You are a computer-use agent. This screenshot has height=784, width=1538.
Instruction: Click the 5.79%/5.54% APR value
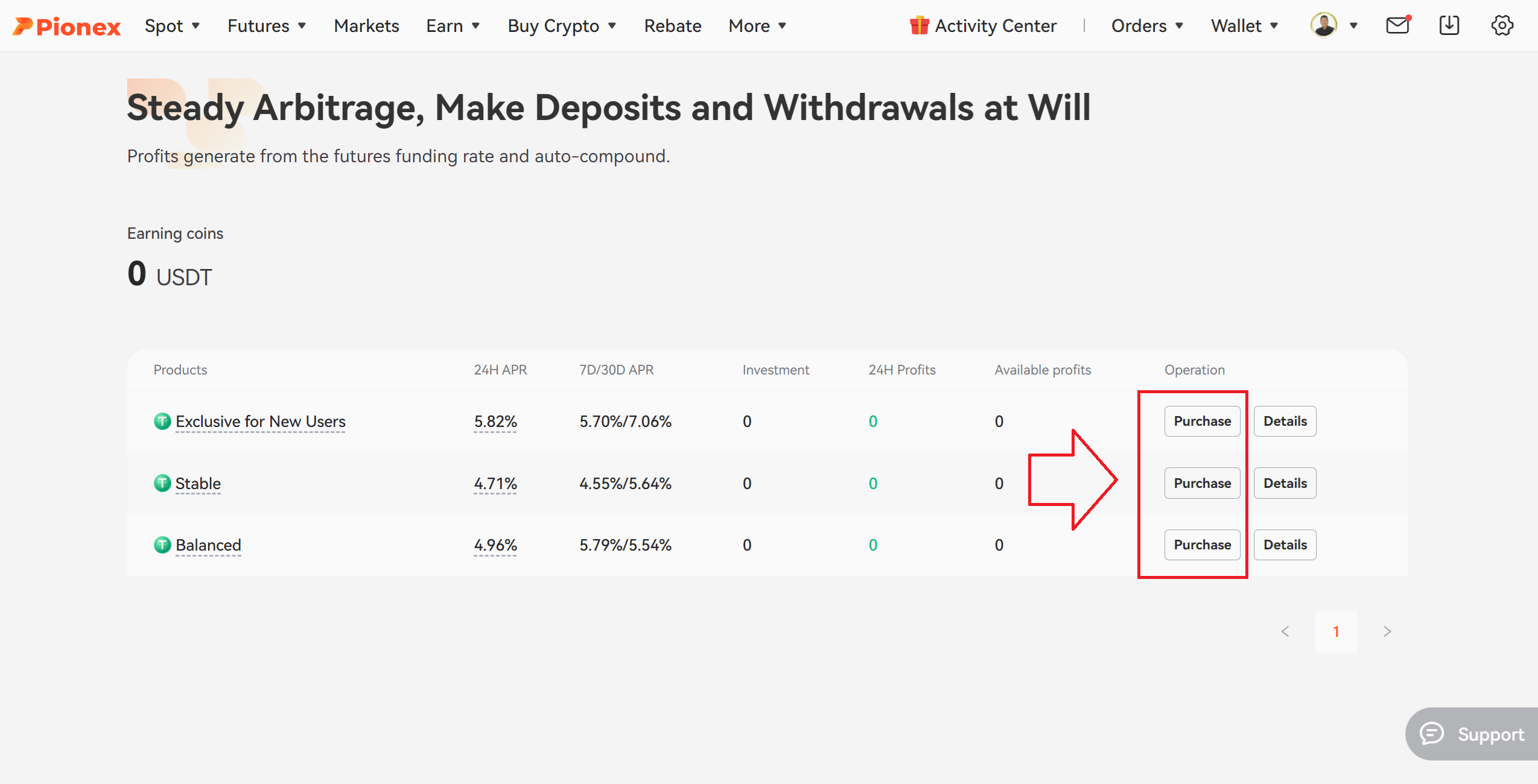(x=625, y=545)
